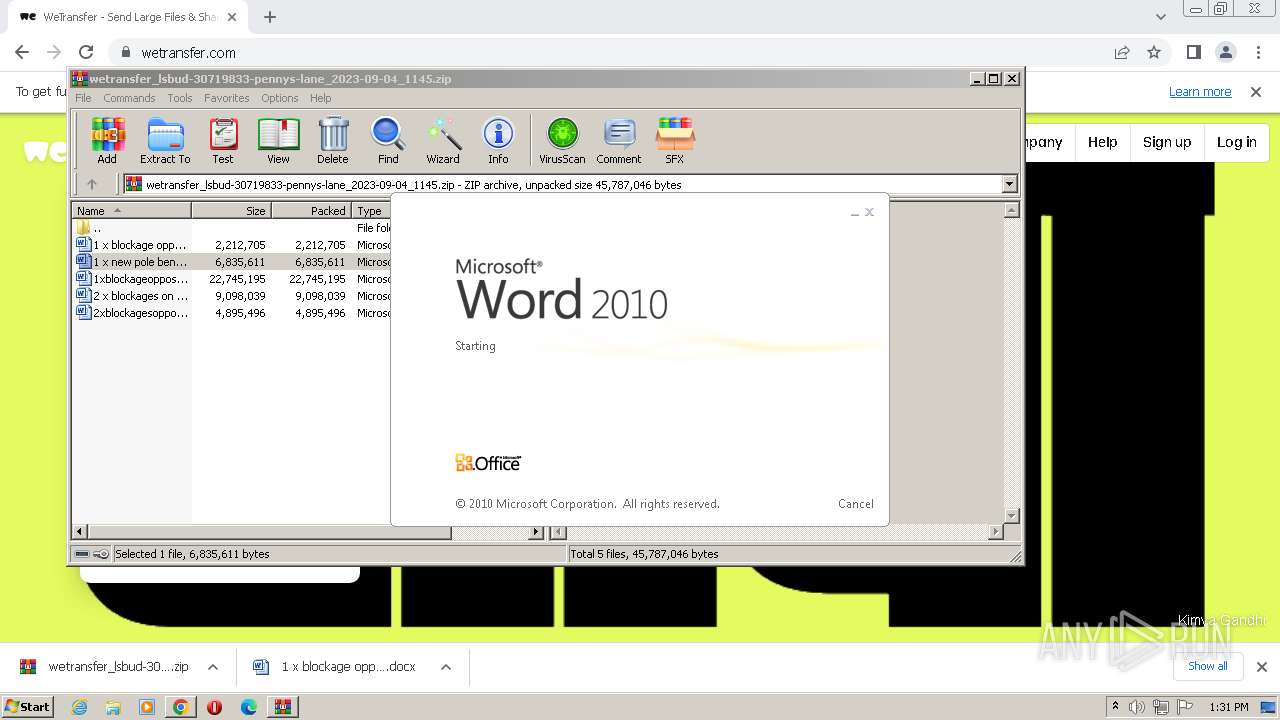Click the file list vertical scrollbar down arrow
The image size is (1280, 720).
point(1012,516)
